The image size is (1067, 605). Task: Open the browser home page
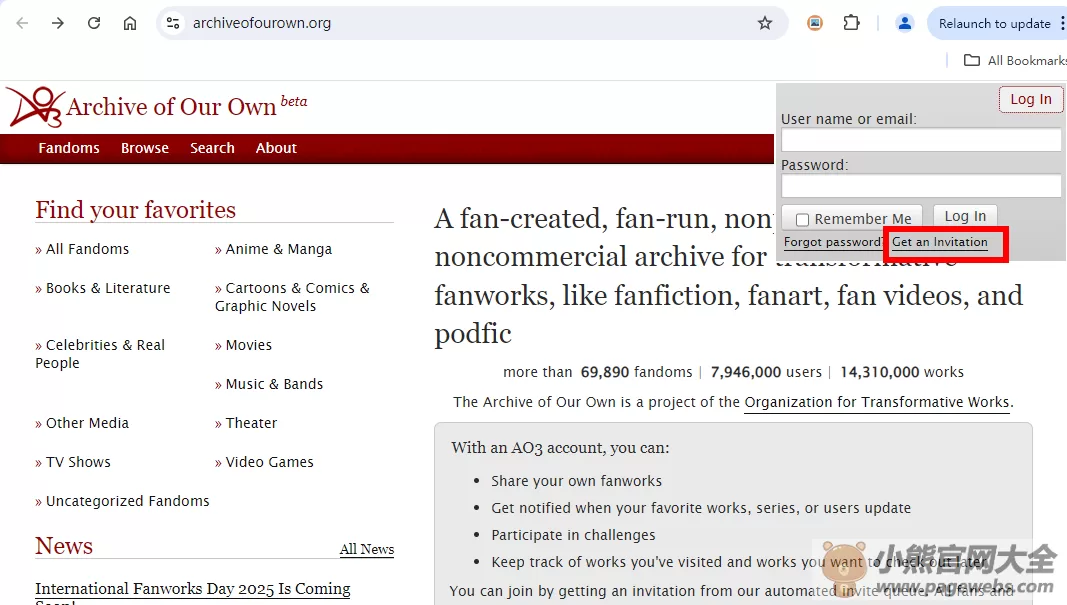point(130,23)
